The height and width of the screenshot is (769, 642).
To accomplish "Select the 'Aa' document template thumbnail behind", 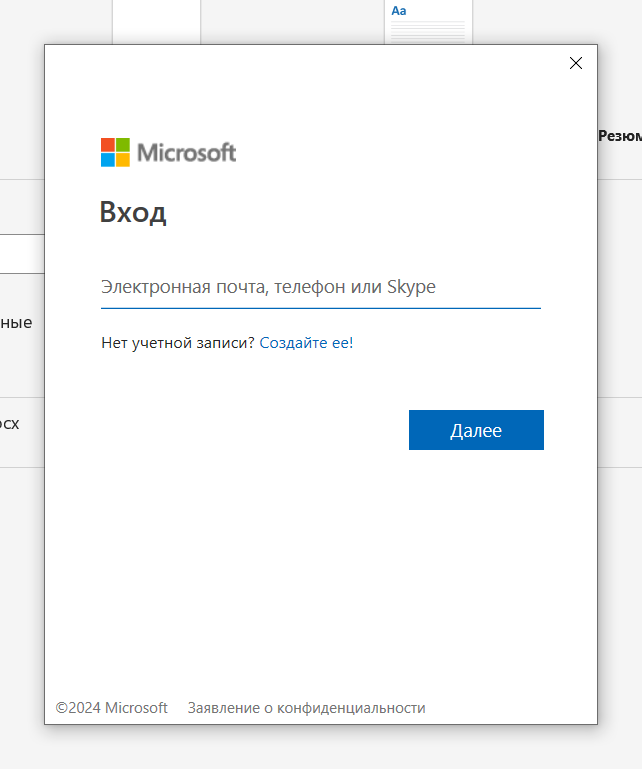I will point(428,22).
